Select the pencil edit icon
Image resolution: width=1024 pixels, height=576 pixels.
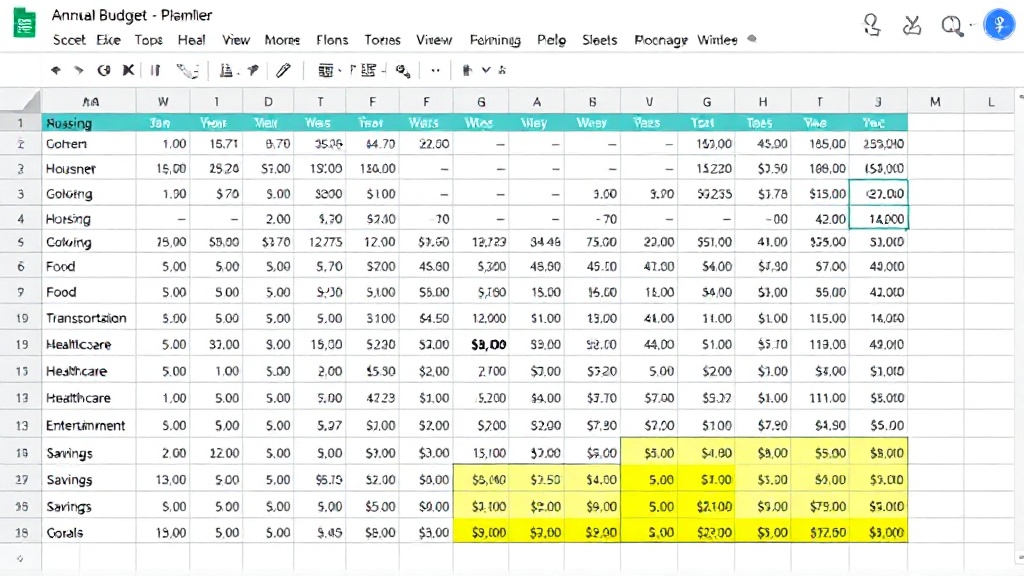click(283, 70)
